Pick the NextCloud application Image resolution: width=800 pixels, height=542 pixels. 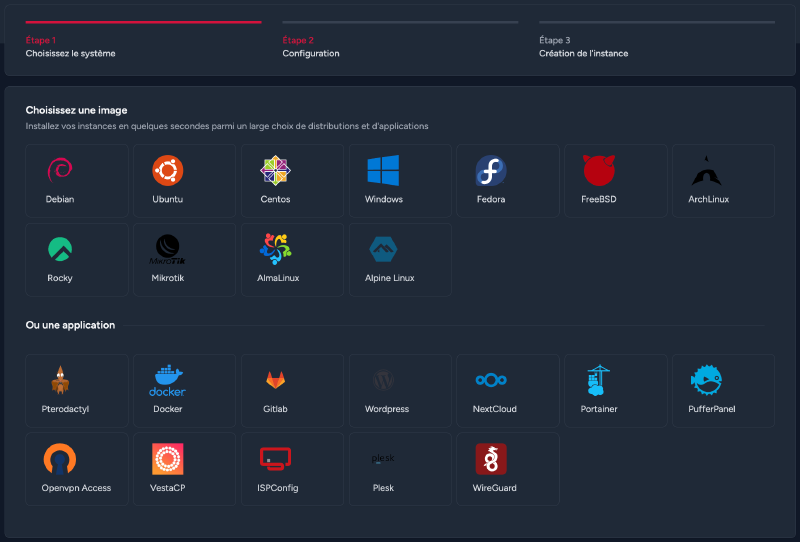coord(507,391)
